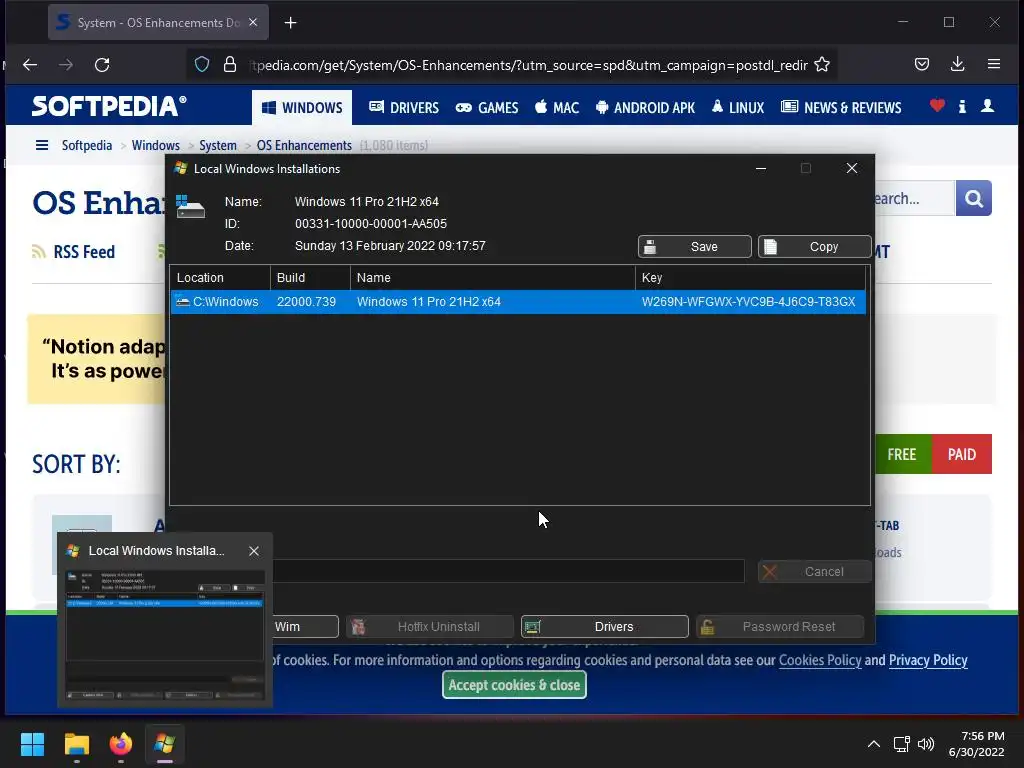Click the build number 22000.739 cell
The height and width of the screenshot is (768, 1024).
pos(306,302)
